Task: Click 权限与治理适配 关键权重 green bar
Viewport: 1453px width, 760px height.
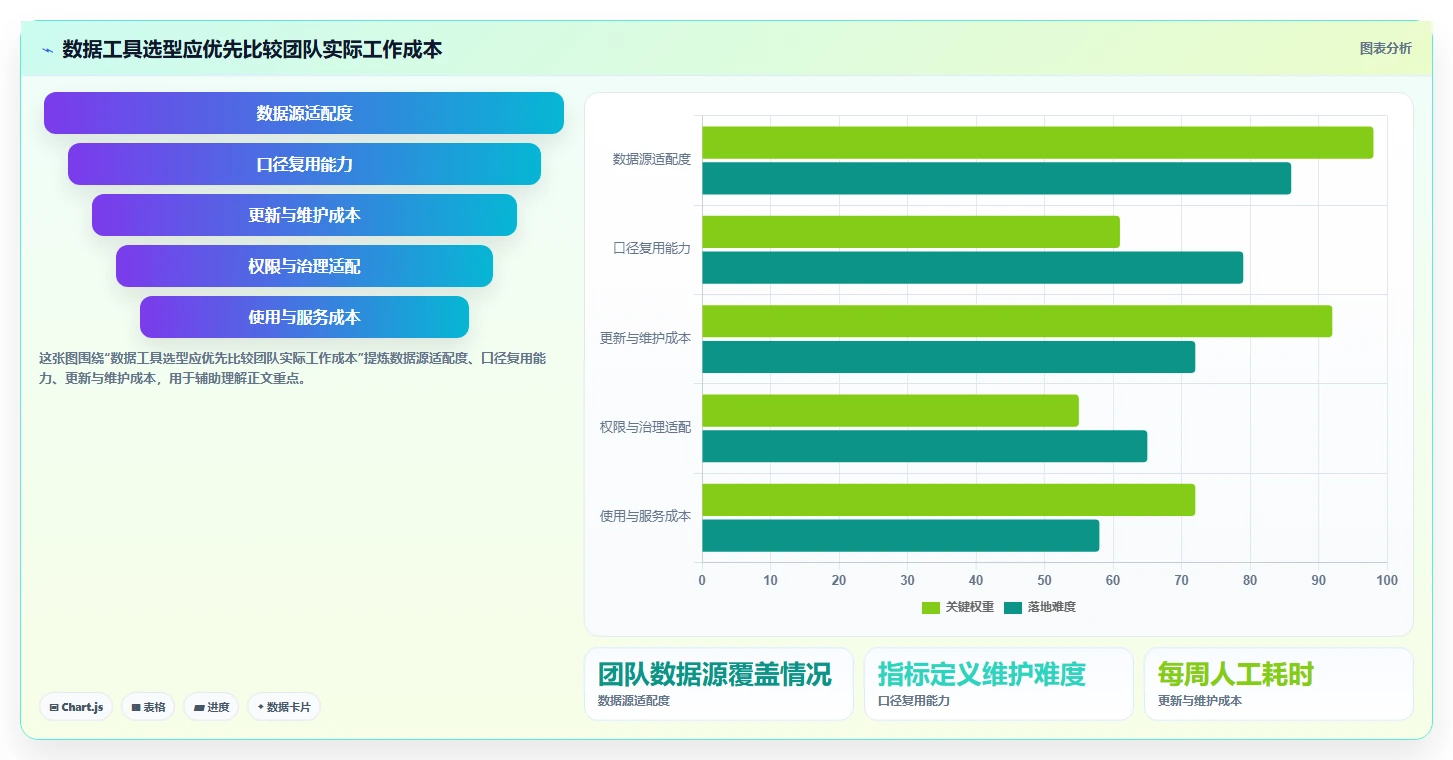Action: click(890, 410)
